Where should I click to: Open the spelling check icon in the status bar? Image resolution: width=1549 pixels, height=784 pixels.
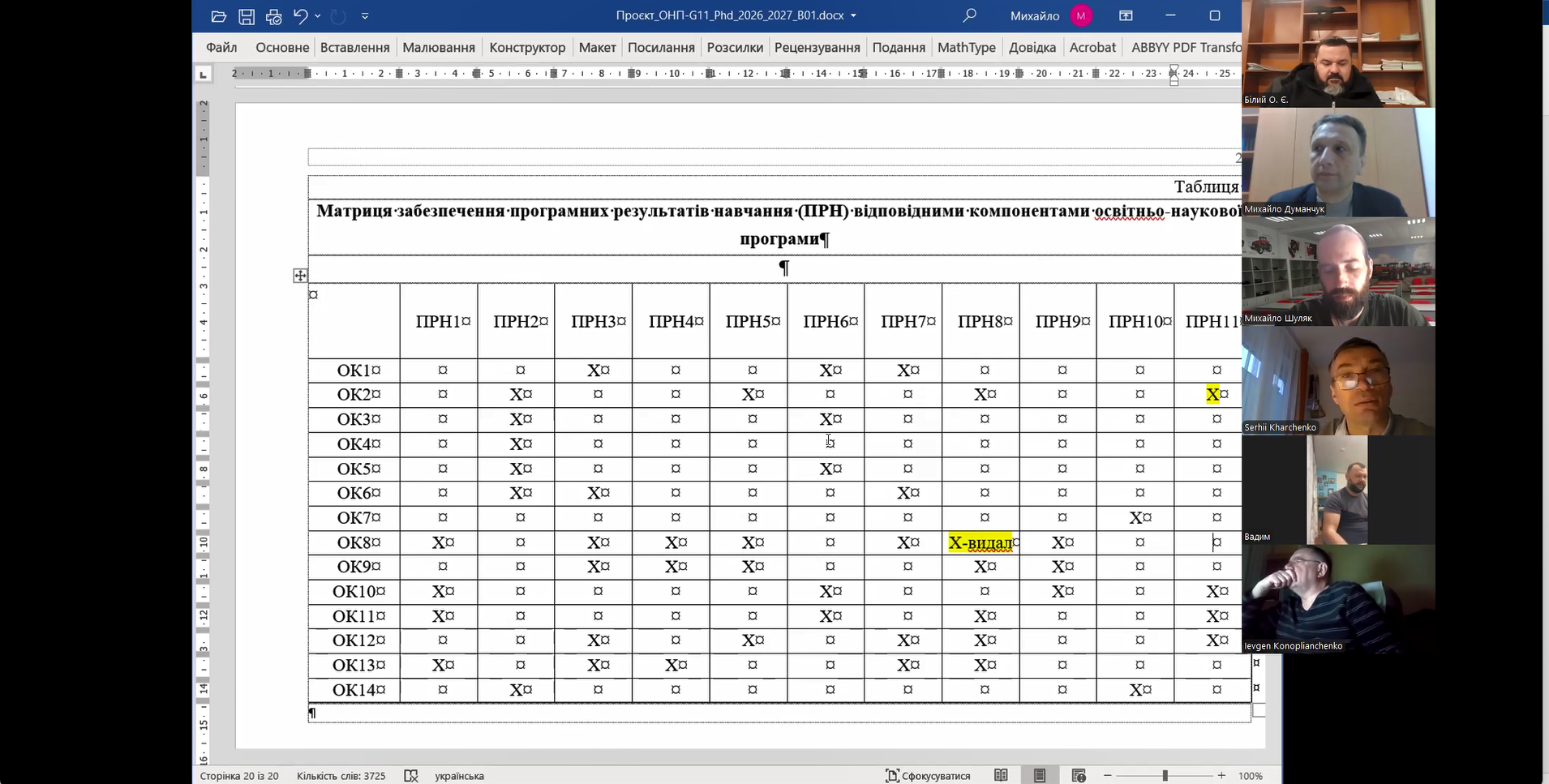[x=411, y=776]
